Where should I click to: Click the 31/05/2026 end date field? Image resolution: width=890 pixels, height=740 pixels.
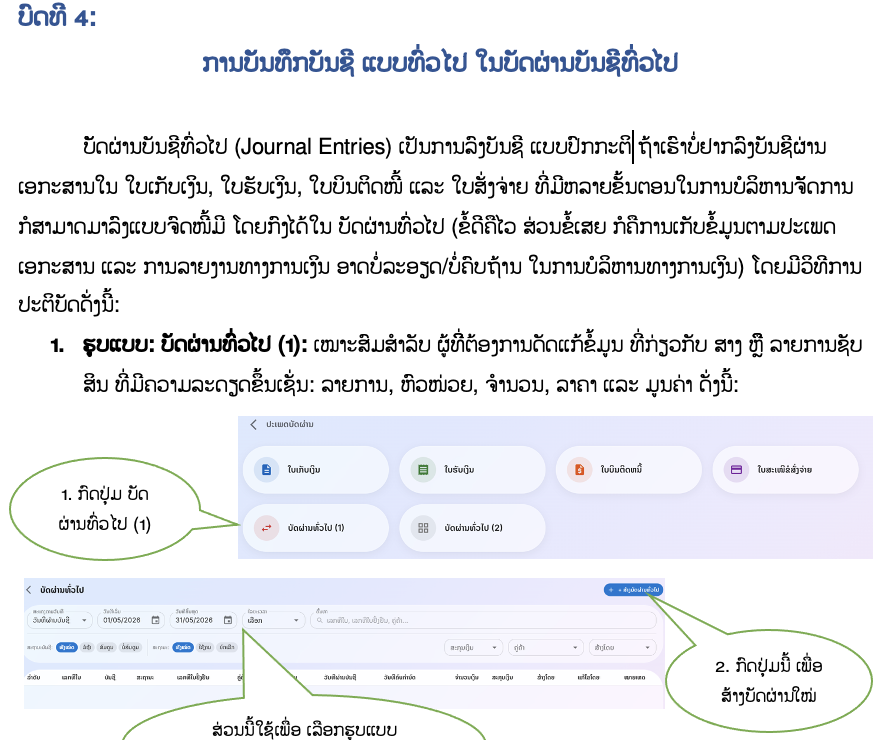click(x=203, y=620)
